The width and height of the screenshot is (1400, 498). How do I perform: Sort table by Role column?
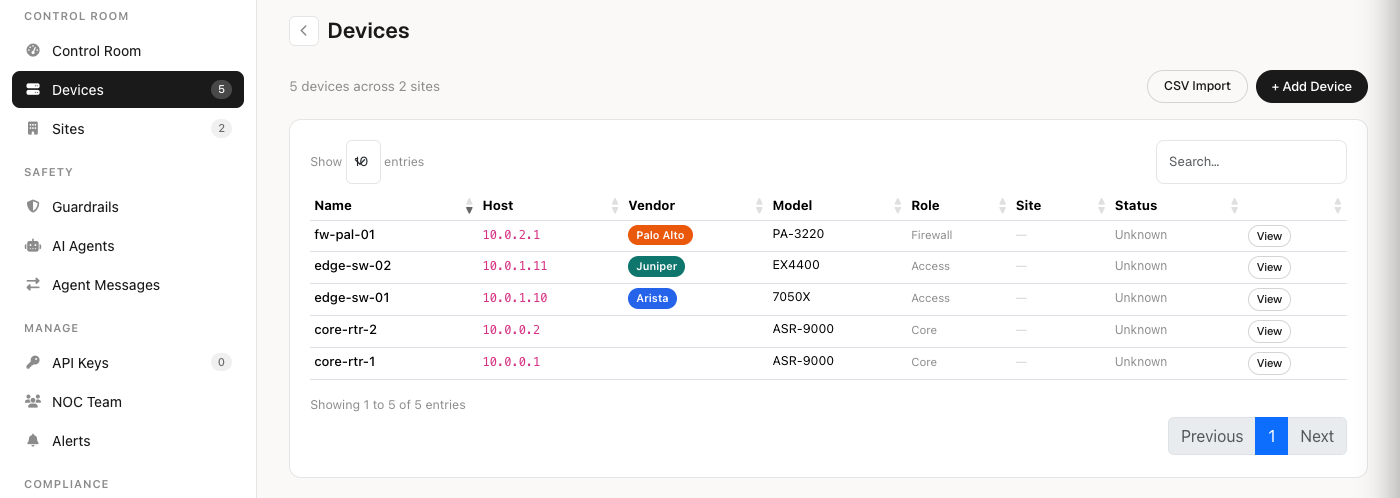point(959,205)
